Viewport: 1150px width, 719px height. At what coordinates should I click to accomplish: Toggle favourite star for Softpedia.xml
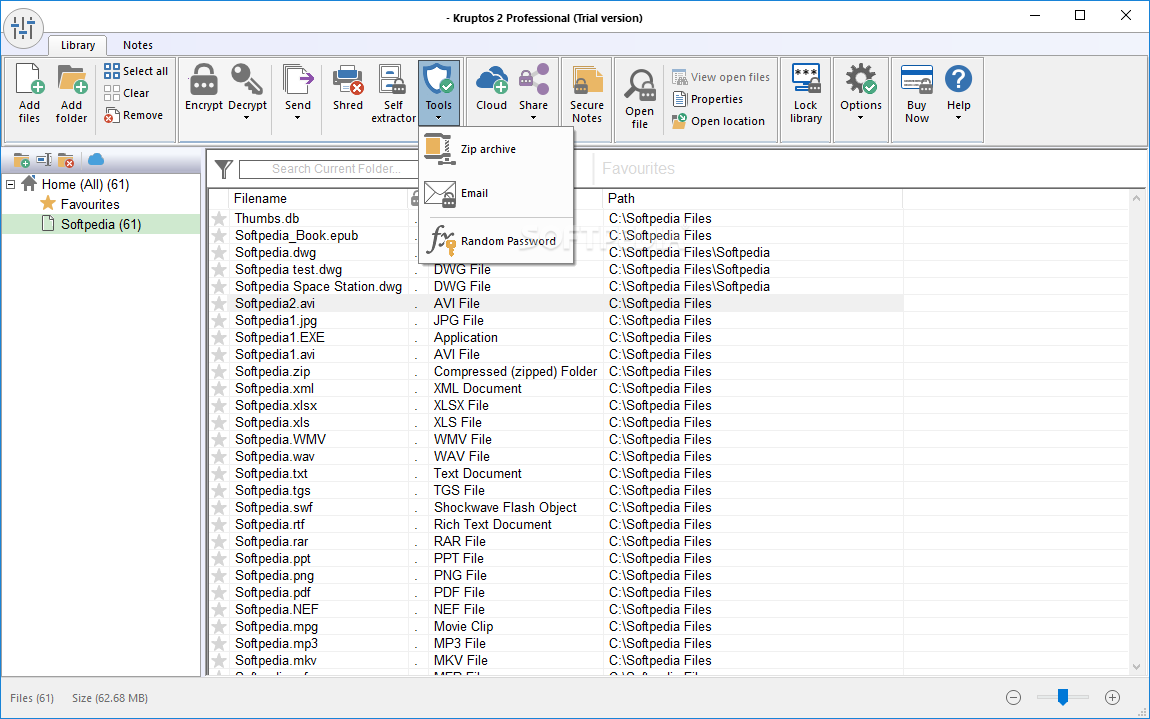(x=219, y=389)
